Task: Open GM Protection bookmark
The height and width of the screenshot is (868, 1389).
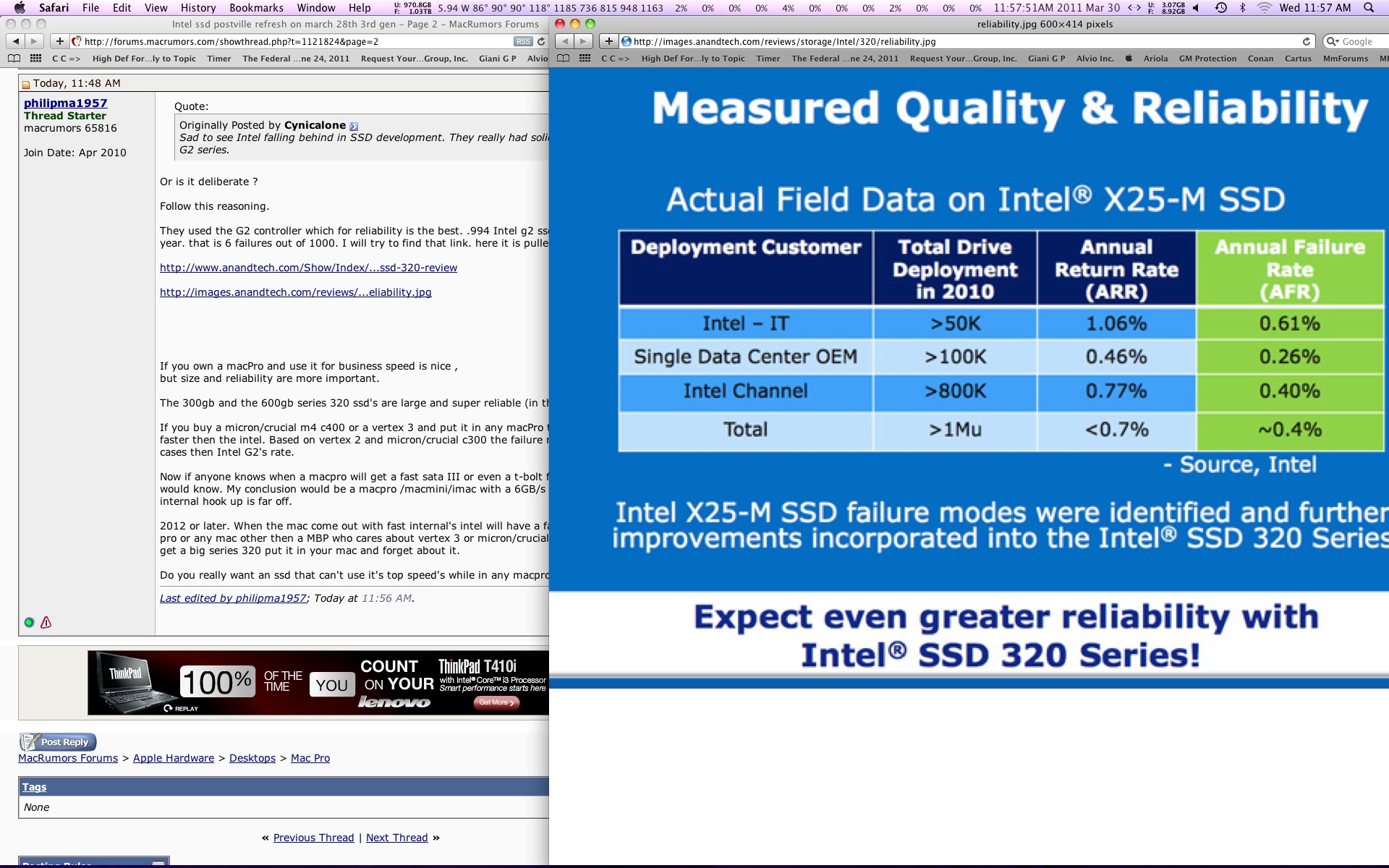Action: coord(1207,59)
